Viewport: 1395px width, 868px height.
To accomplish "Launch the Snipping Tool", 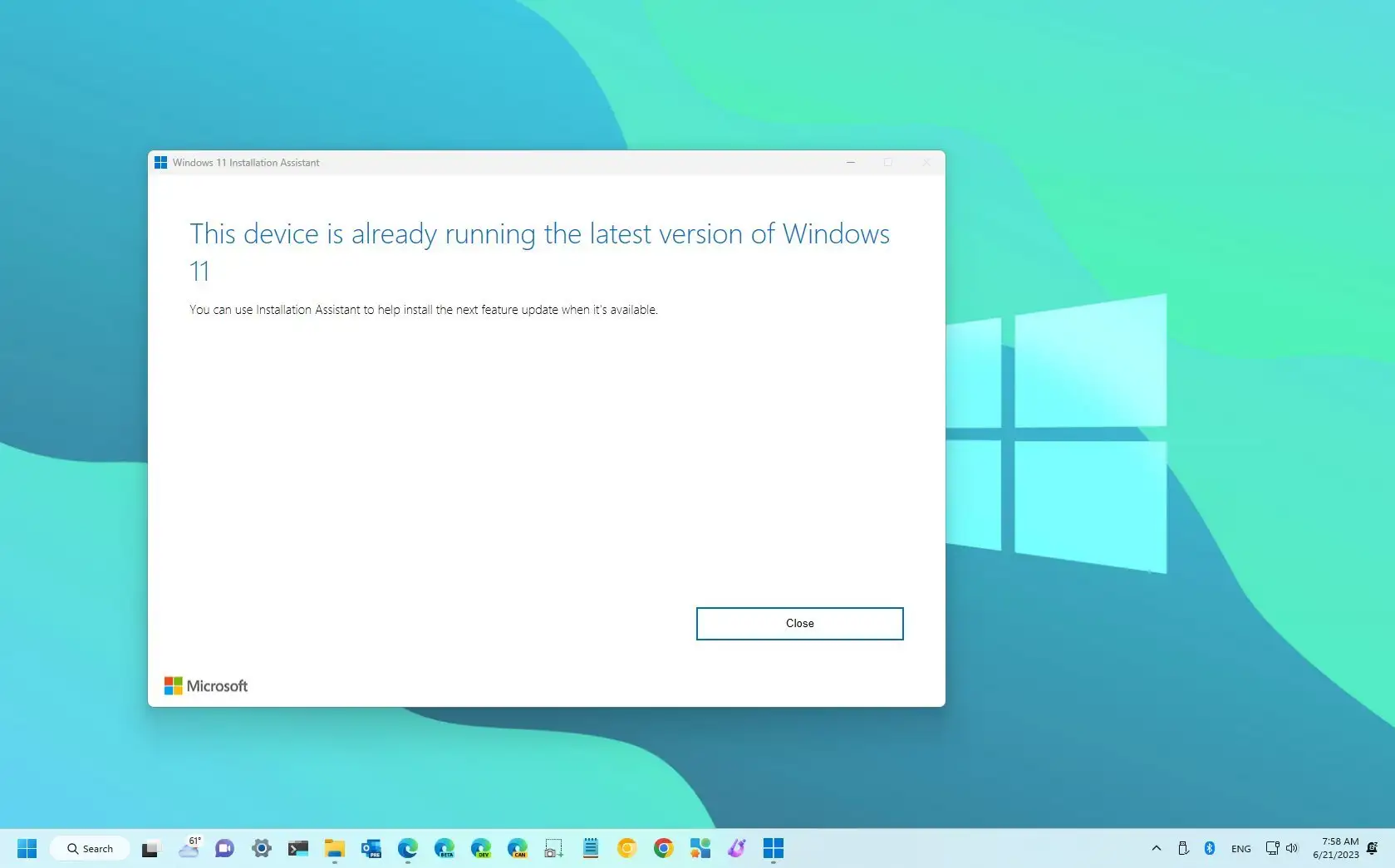I will tap(554, 848).
